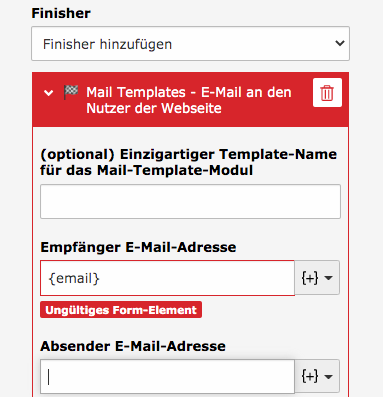Screen dimensions: 383x397
Task: Click the "(optional) Einzigartiger Template-Name" label
Action: coord(188,162)
